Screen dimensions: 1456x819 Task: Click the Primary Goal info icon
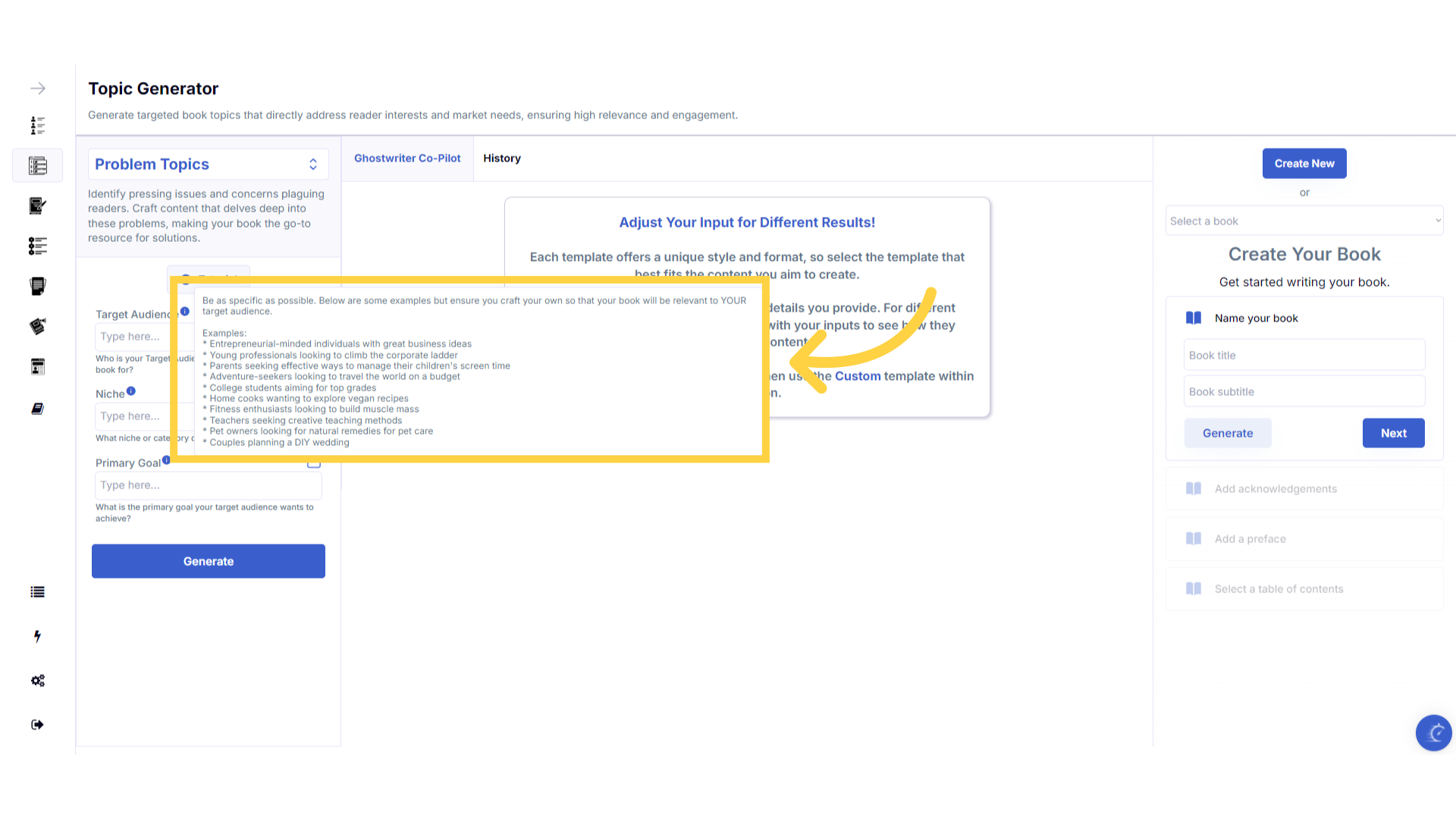pos(166,460)
